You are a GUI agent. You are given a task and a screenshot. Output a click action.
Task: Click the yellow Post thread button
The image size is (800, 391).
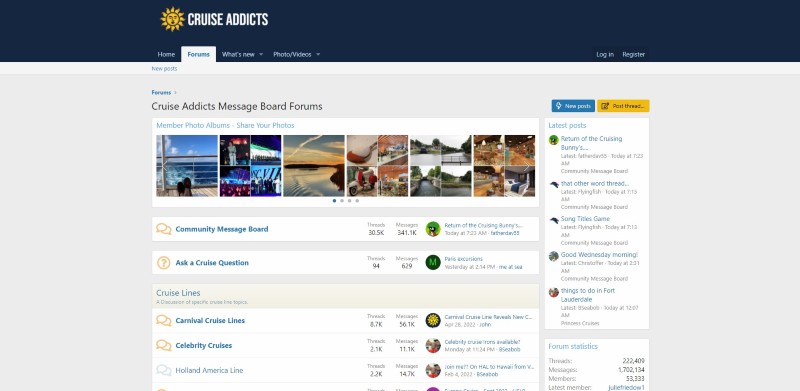point(623,106)
